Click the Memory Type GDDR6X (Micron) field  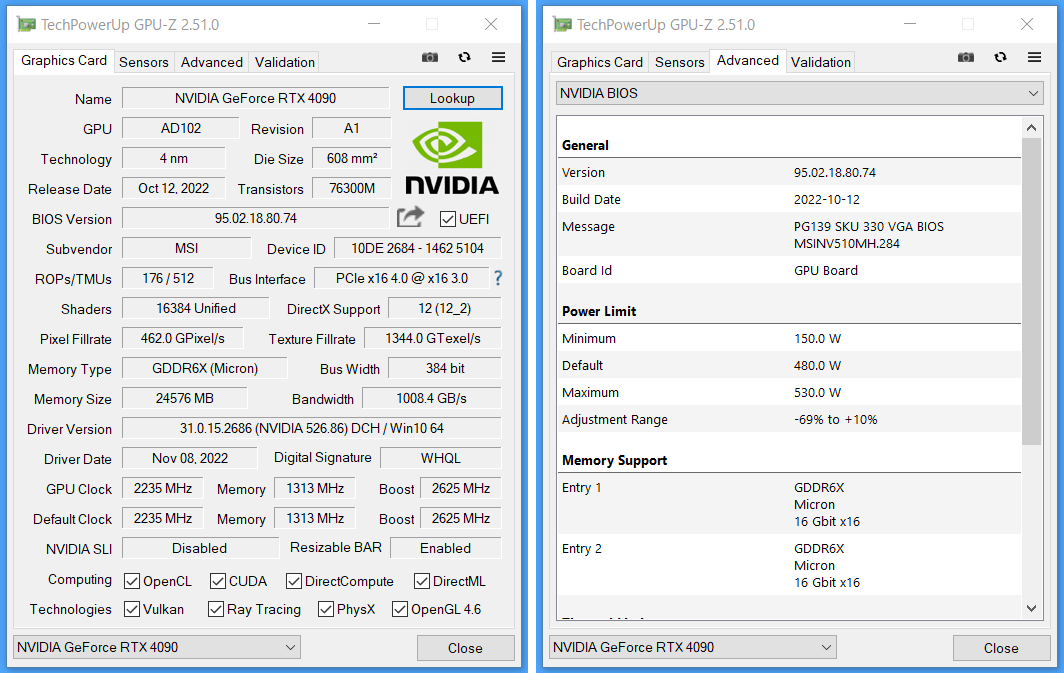click(205, 368)
